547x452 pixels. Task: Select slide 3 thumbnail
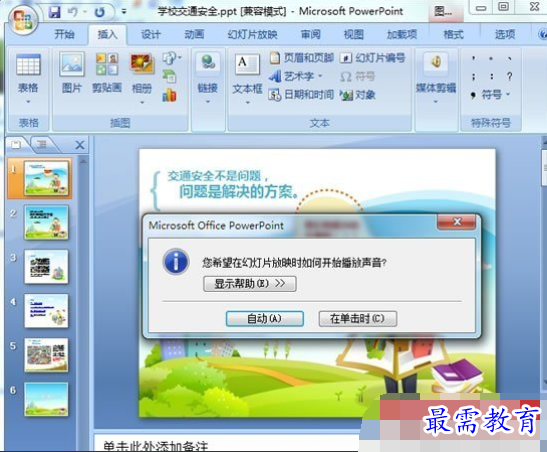click(46, 266)
